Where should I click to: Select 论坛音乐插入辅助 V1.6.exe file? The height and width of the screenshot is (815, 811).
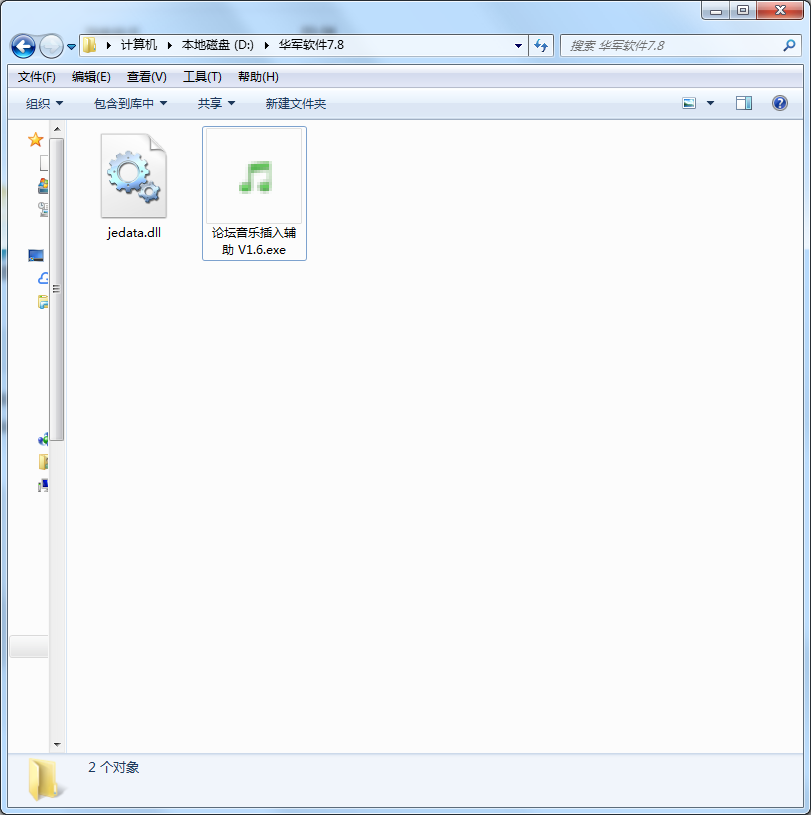pyautogui.click(x=254, y=193)
